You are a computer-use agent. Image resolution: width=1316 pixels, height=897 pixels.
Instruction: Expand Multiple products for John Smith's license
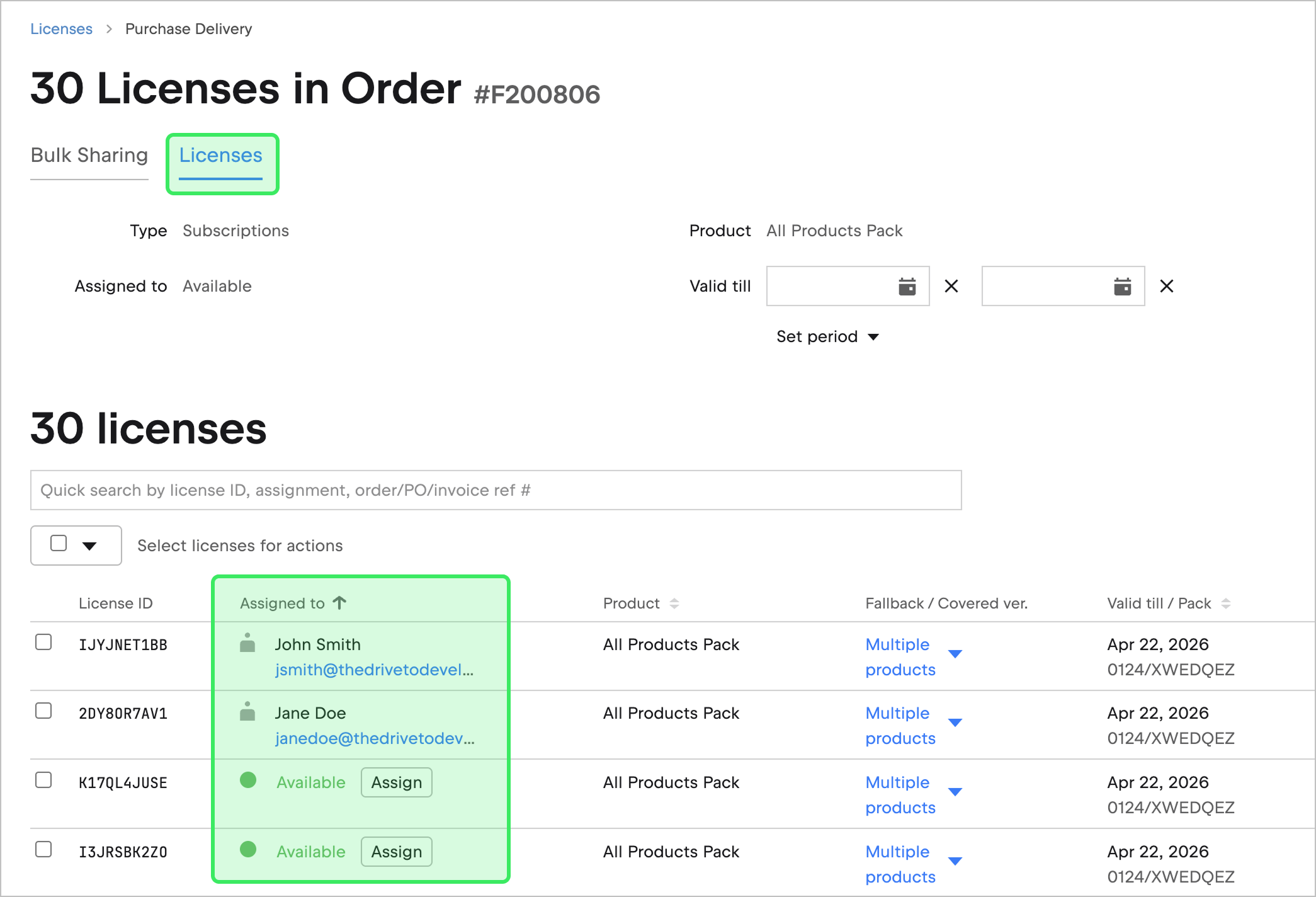(x=955, y=654)
